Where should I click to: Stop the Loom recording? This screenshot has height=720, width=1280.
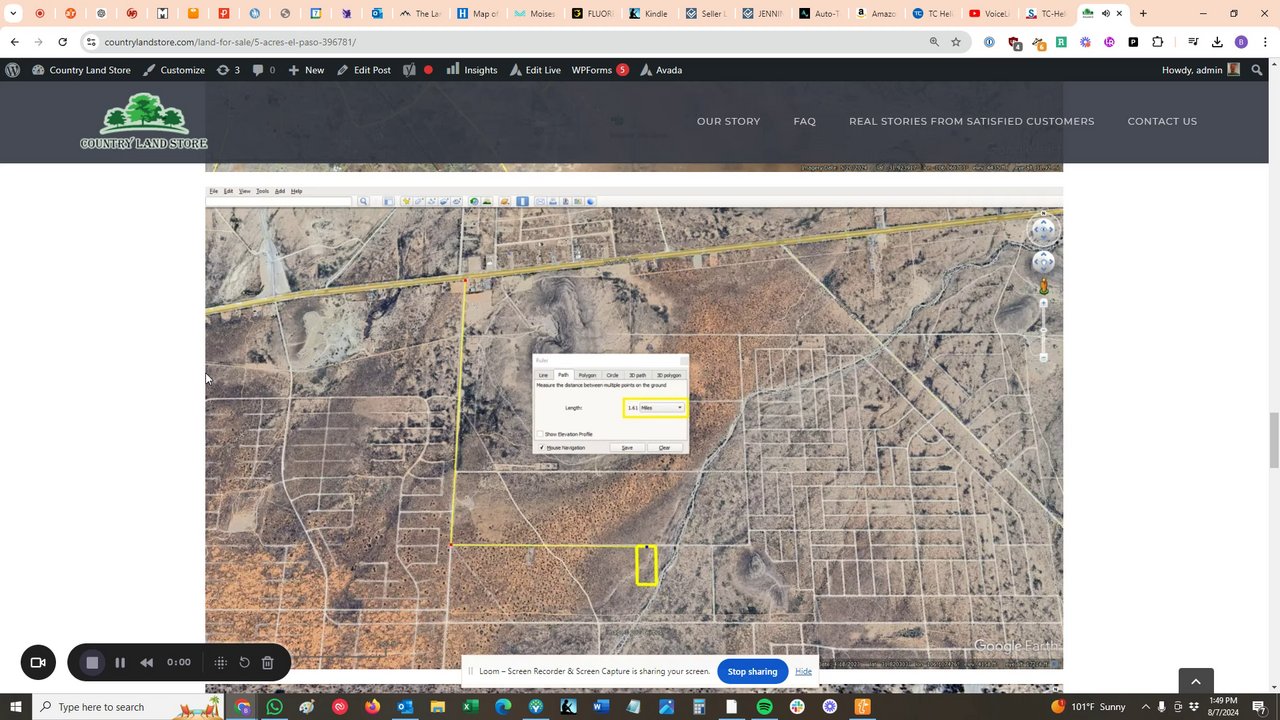point(92,662)
